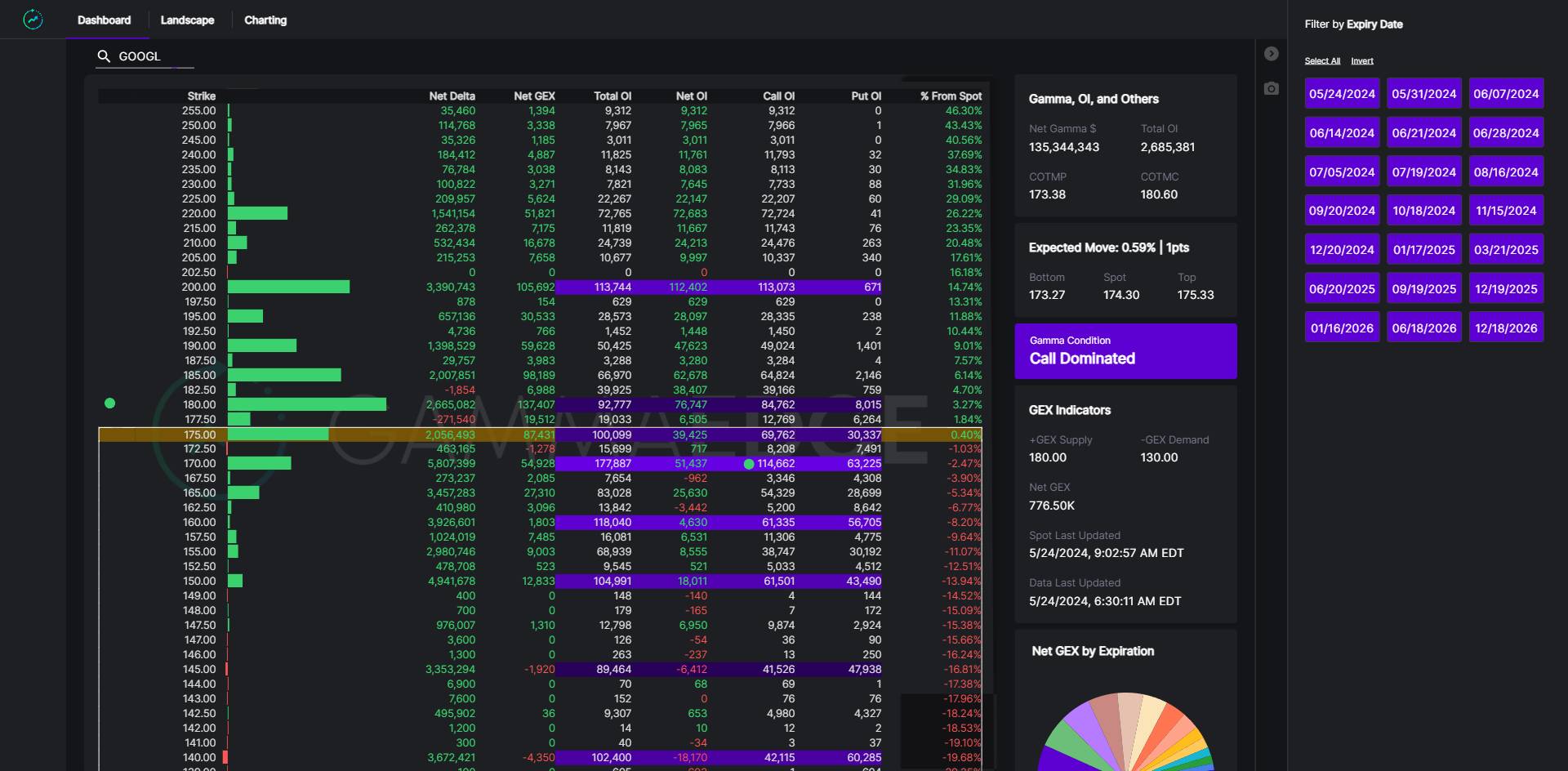1568x771 pixels.
Task: Click the green dot beside strike 180.00
Action: [x=110, y=403]
